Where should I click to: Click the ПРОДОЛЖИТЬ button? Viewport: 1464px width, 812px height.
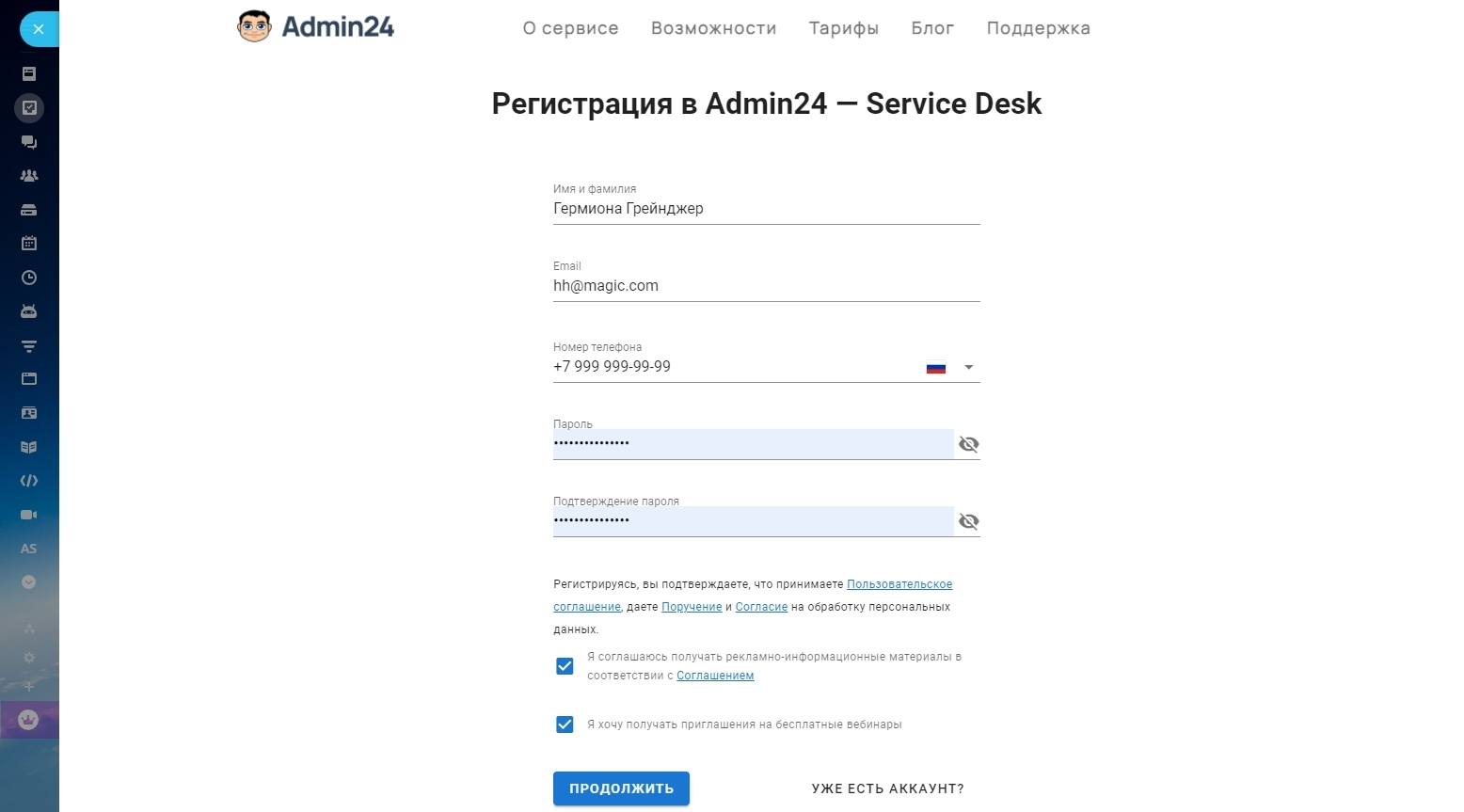tap(621, 788)
